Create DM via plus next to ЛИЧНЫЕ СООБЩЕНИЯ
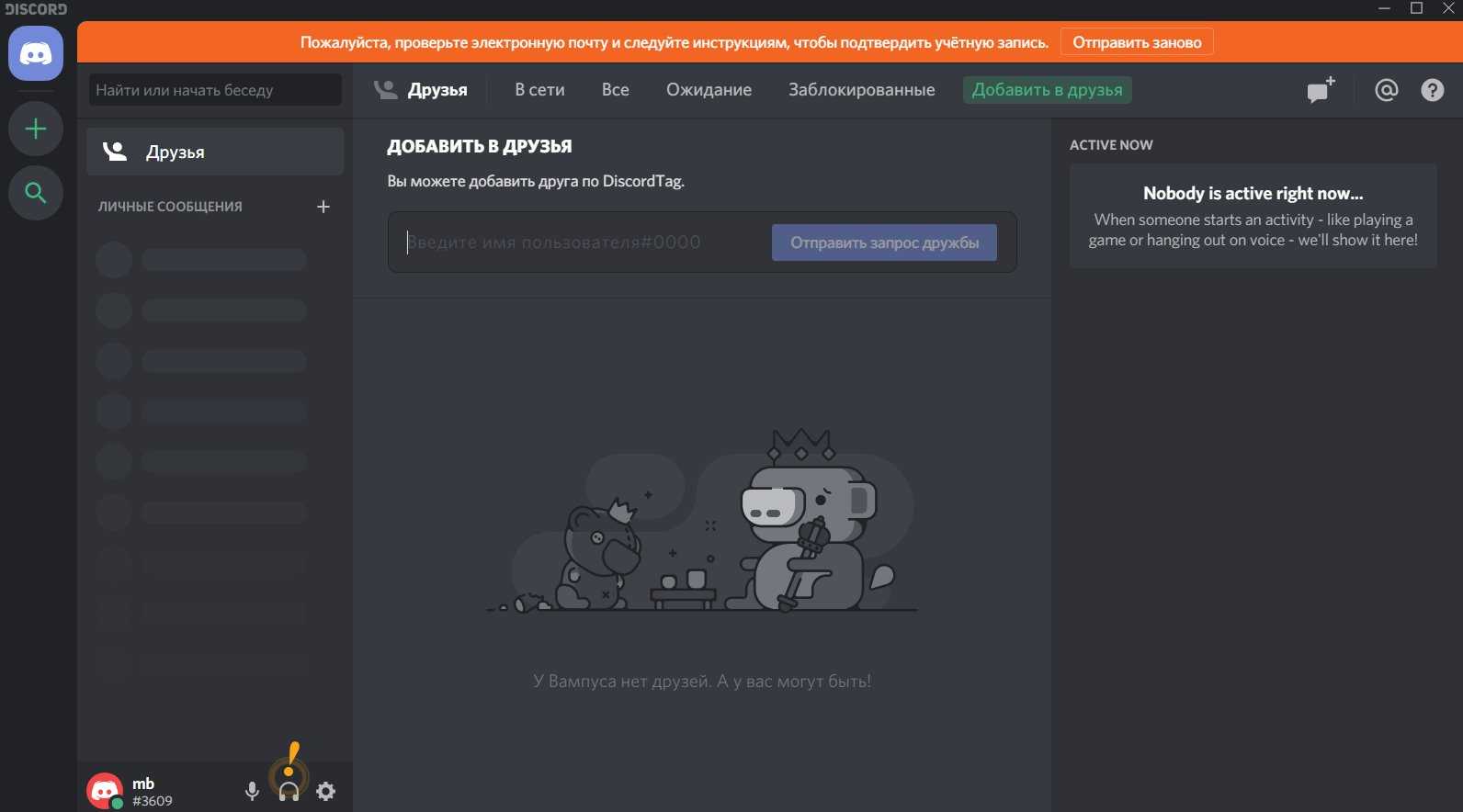The width and height of the screenshot is (1463, 812). [x=323, y=207]
